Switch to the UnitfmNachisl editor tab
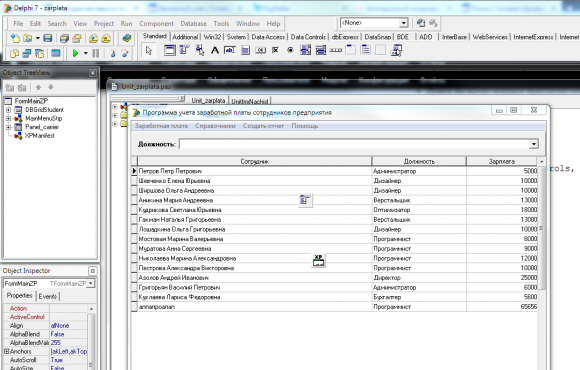The image size is (580, 370). [x=250, y=101]
